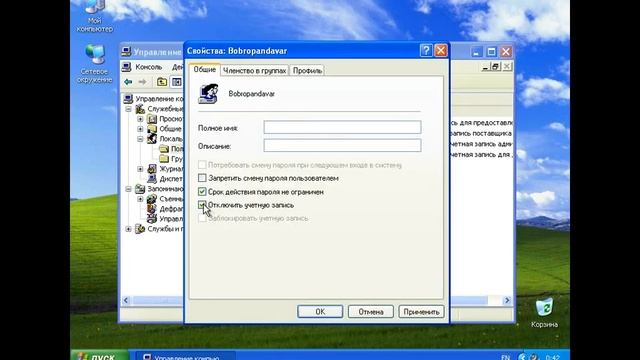This screenshot has height=360, width=640.
Task: Click the 'Локальные пользователи' users icon
Action: (x=152, y=139)
